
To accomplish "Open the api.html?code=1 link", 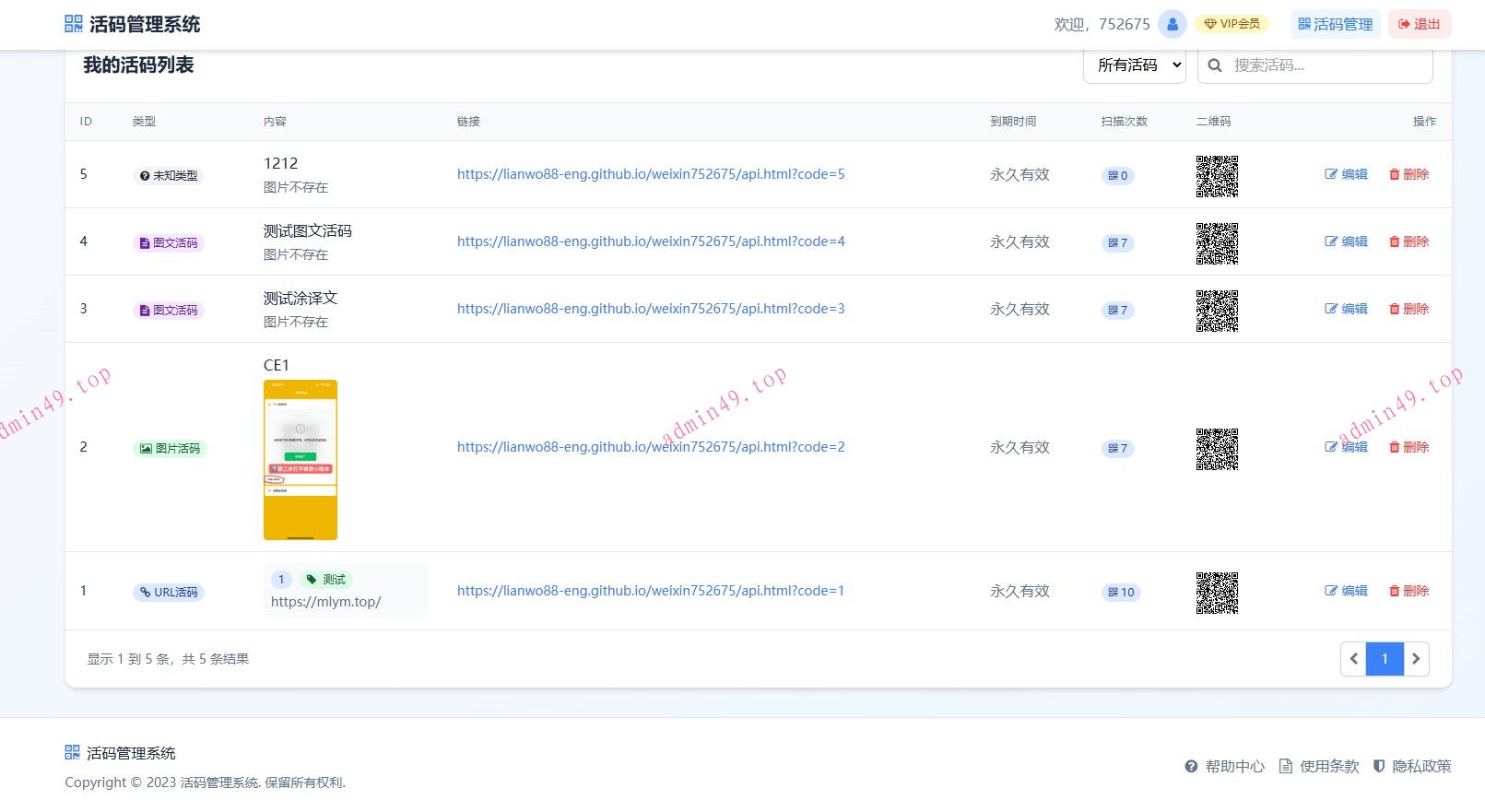I will [x=651, y=591].
